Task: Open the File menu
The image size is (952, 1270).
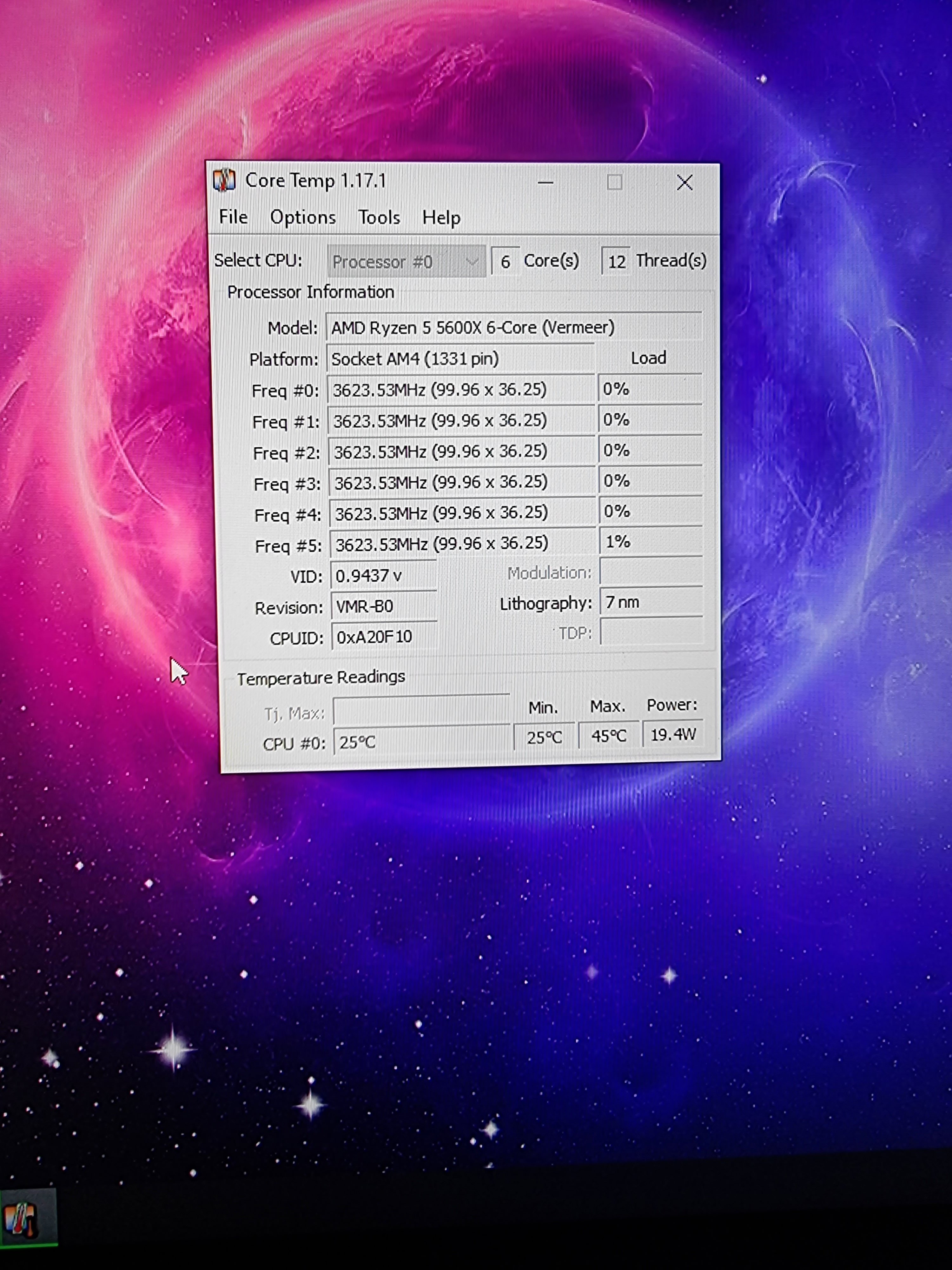Action: [x=233, y=217]
